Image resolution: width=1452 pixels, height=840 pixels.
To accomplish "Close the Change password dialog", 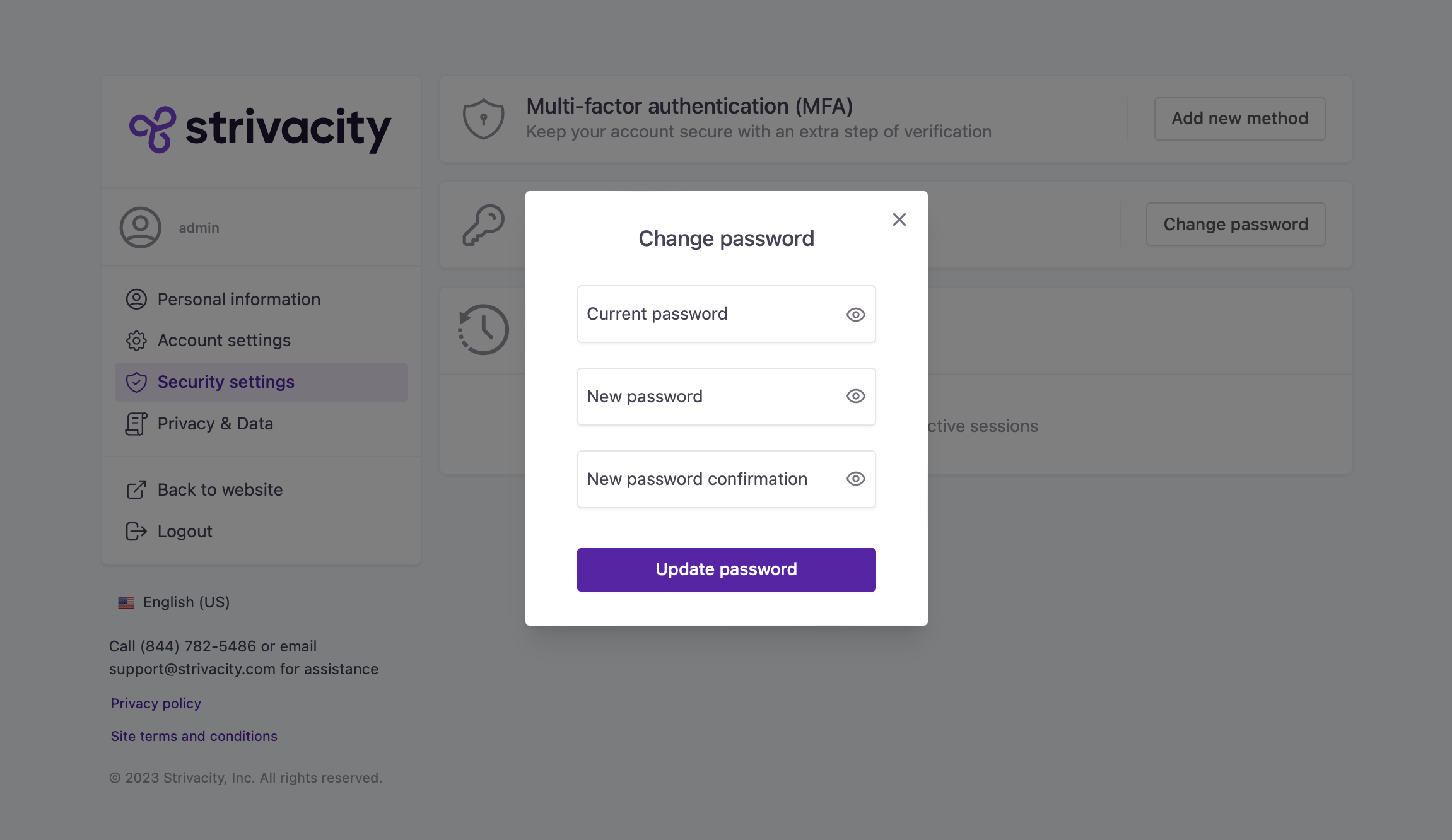I will coord(899,219).
